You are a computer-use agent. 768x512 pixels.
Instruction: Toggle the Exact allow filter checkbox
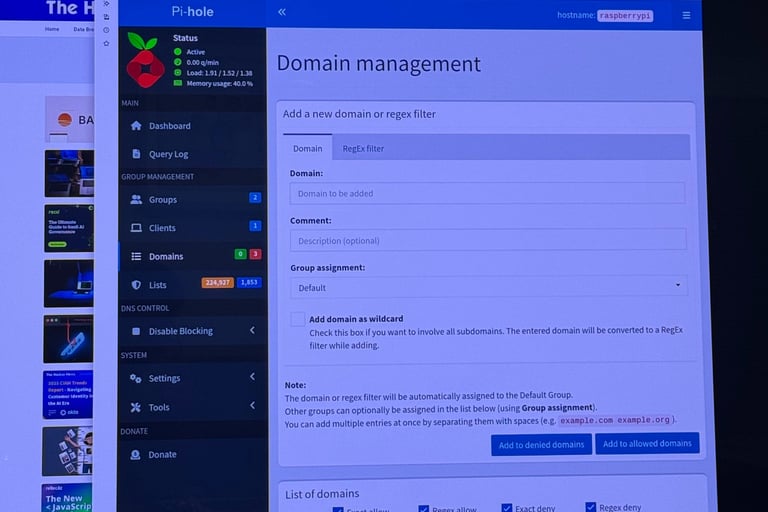338,509
